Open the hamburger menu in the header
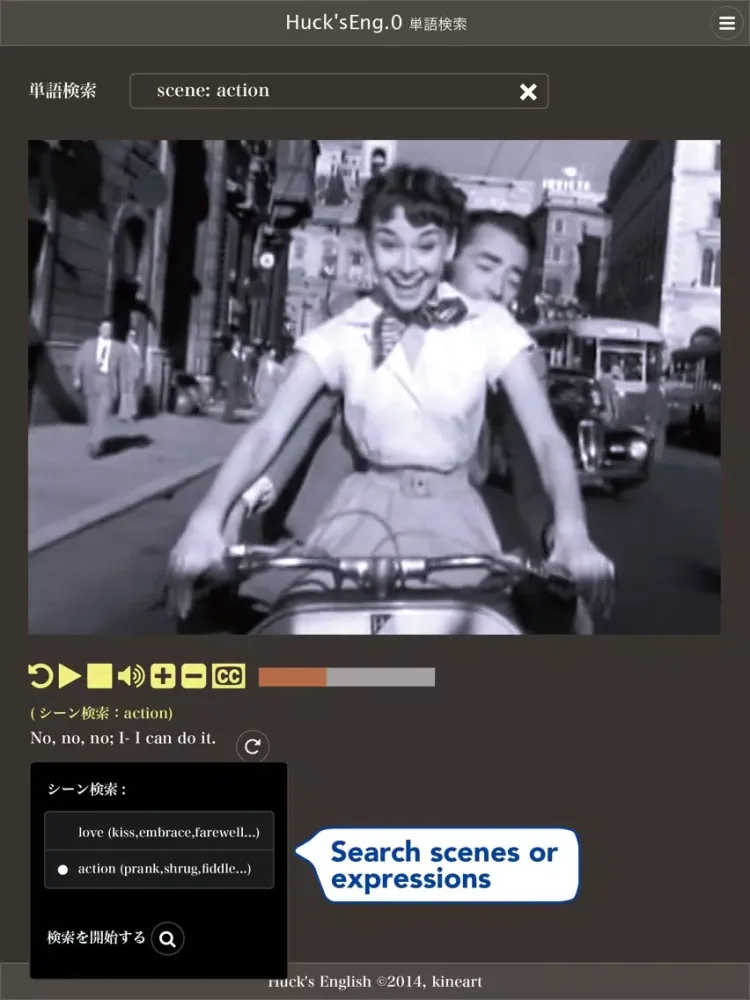The height and width of the screenshot is (1000, 750). [x=726, y=23]
